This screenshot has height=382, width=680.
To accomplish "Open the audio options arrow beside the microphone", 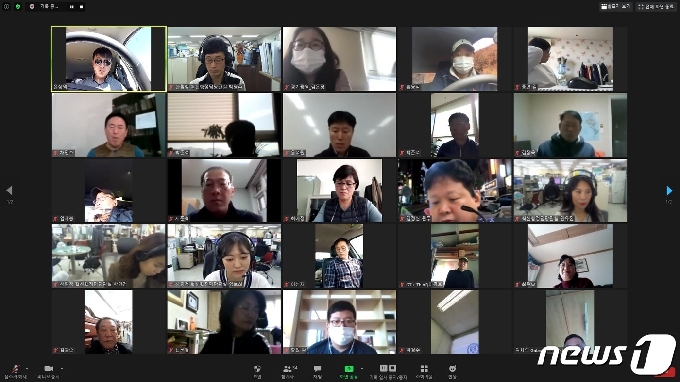I will tap(27, 368).
